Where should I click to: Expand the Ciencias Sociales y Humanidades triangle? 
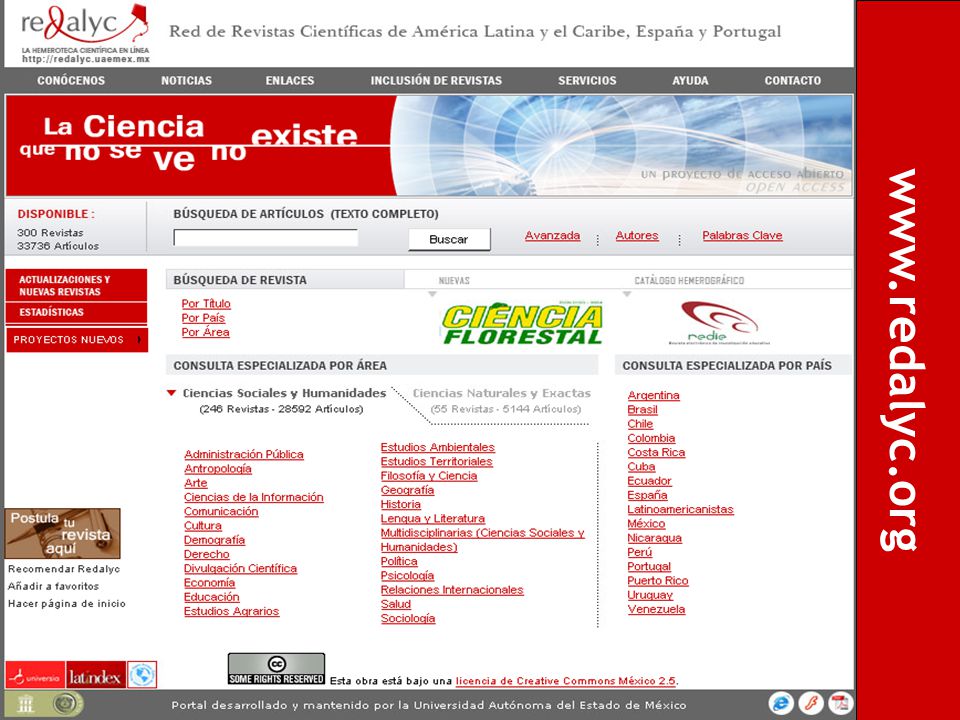pyautogui.click(x=171, y=393)
